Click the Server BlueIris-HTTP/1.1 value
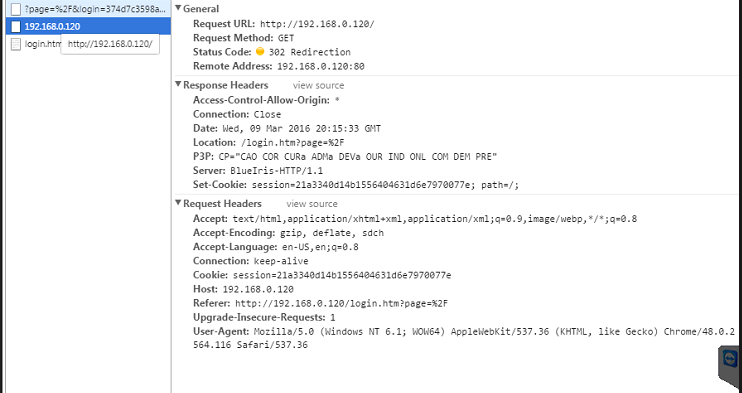The height and width of the screenshot is (393, 742). tap(277, 171)
